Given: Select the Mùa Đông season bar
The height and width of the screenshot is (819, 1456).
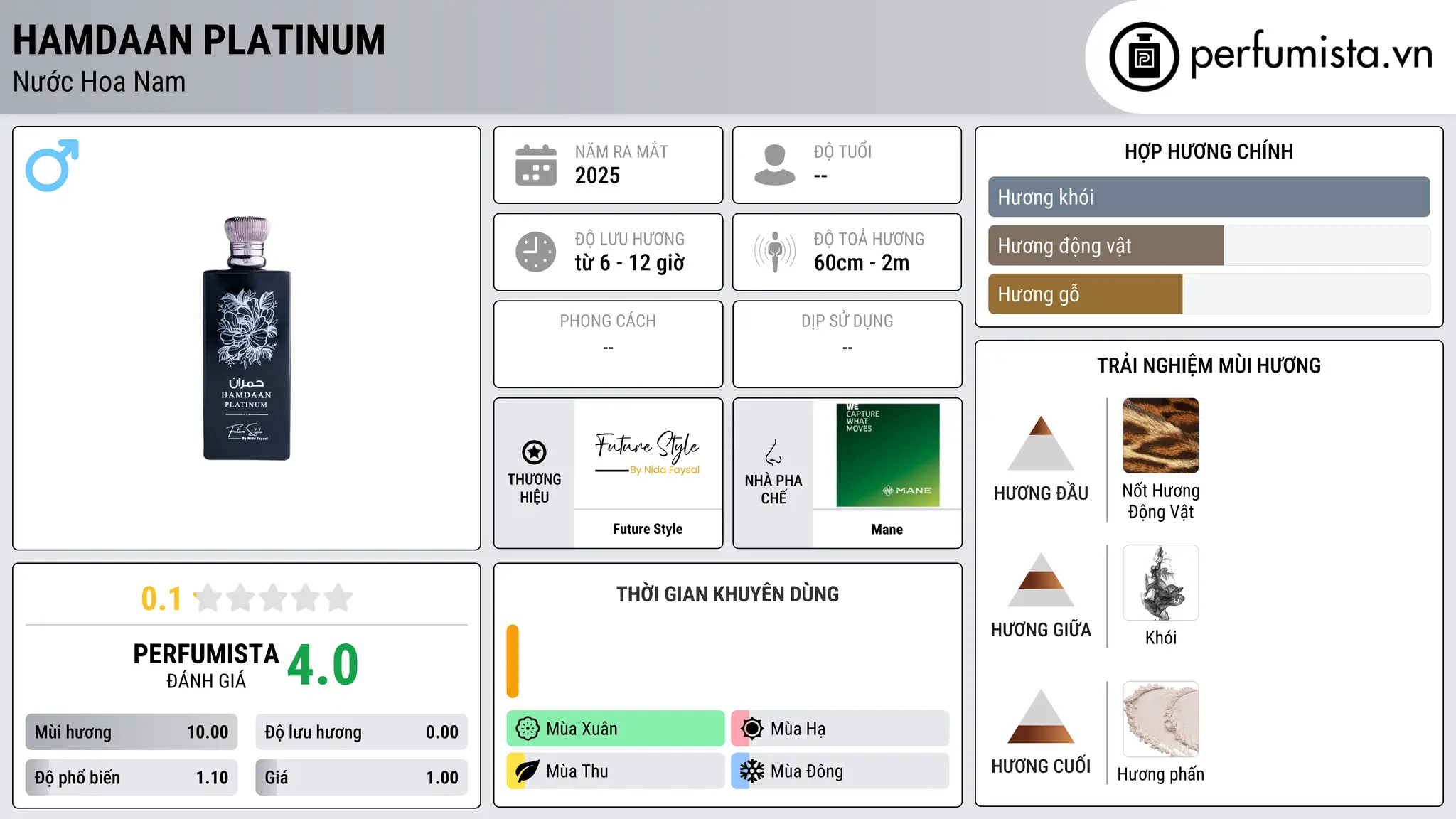Looking at the screenshot, I should tap(840, 771).
